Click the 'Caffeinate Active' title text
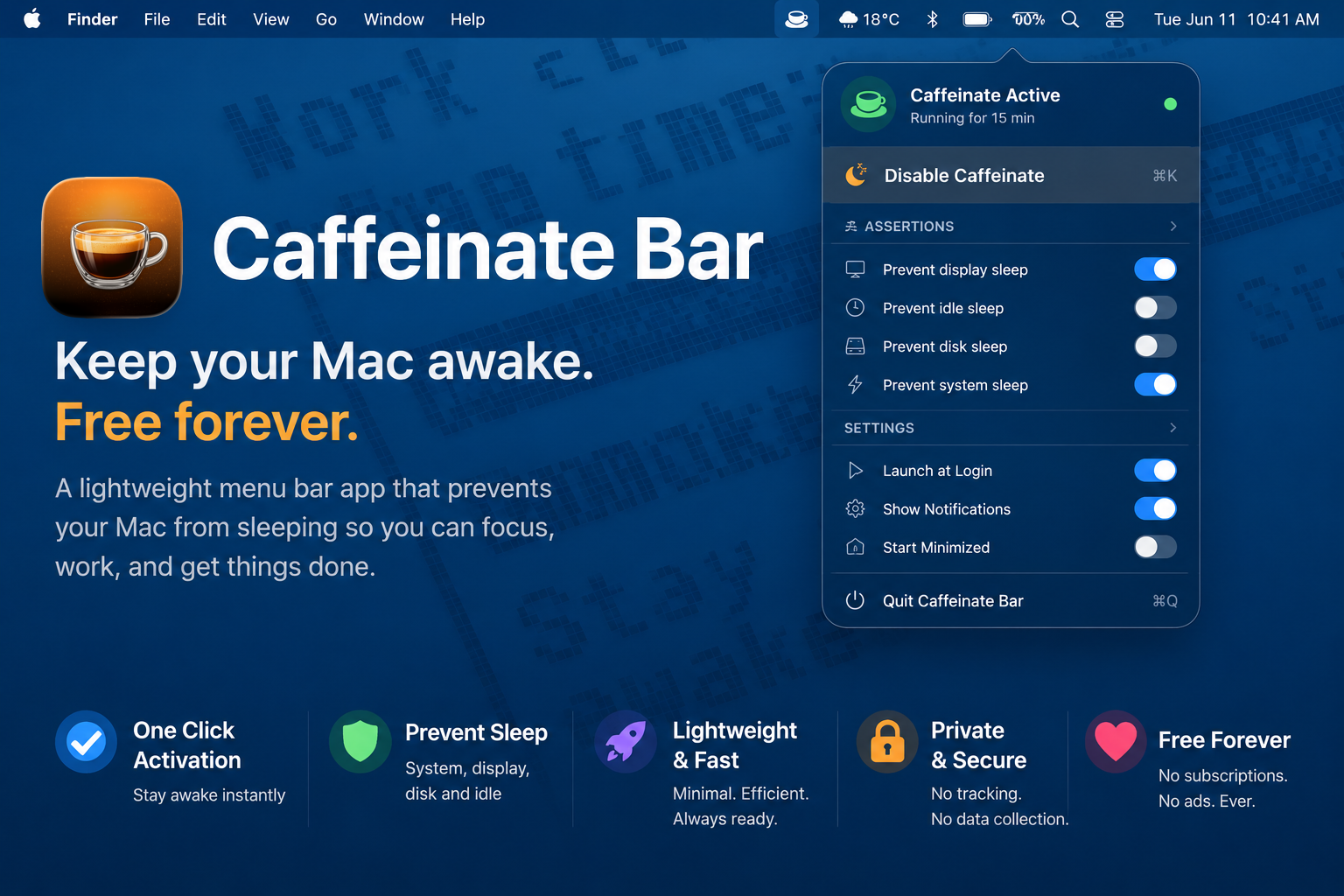 tap(985, 95)
